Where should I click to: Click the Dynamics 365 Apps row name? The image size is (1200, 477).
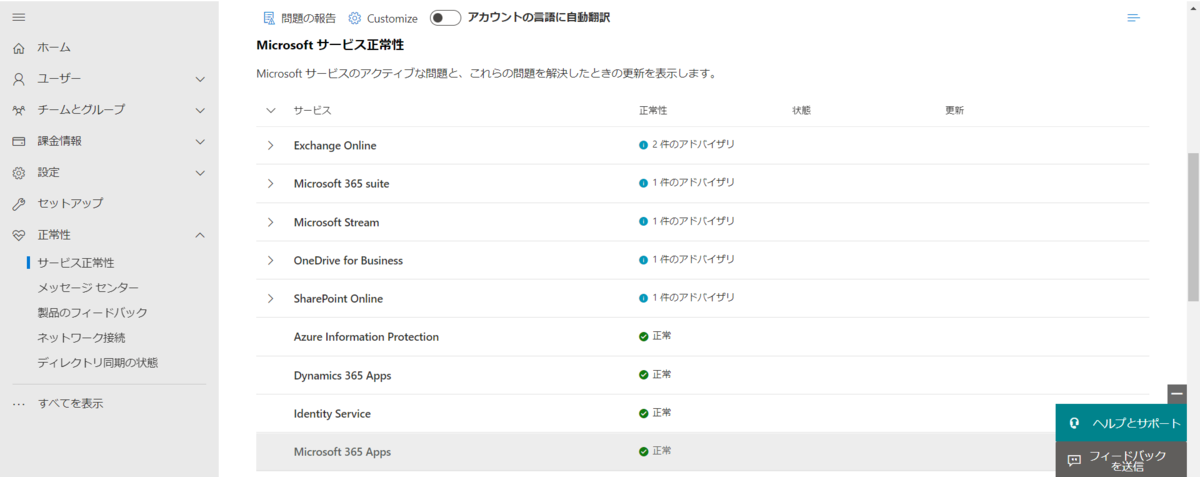click(x=342, y=376)
